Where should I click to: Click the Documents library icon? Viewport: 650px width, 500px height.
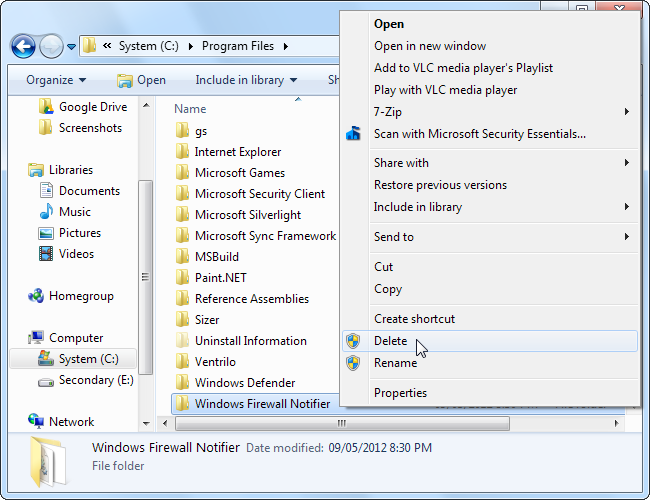coord(46,190)
